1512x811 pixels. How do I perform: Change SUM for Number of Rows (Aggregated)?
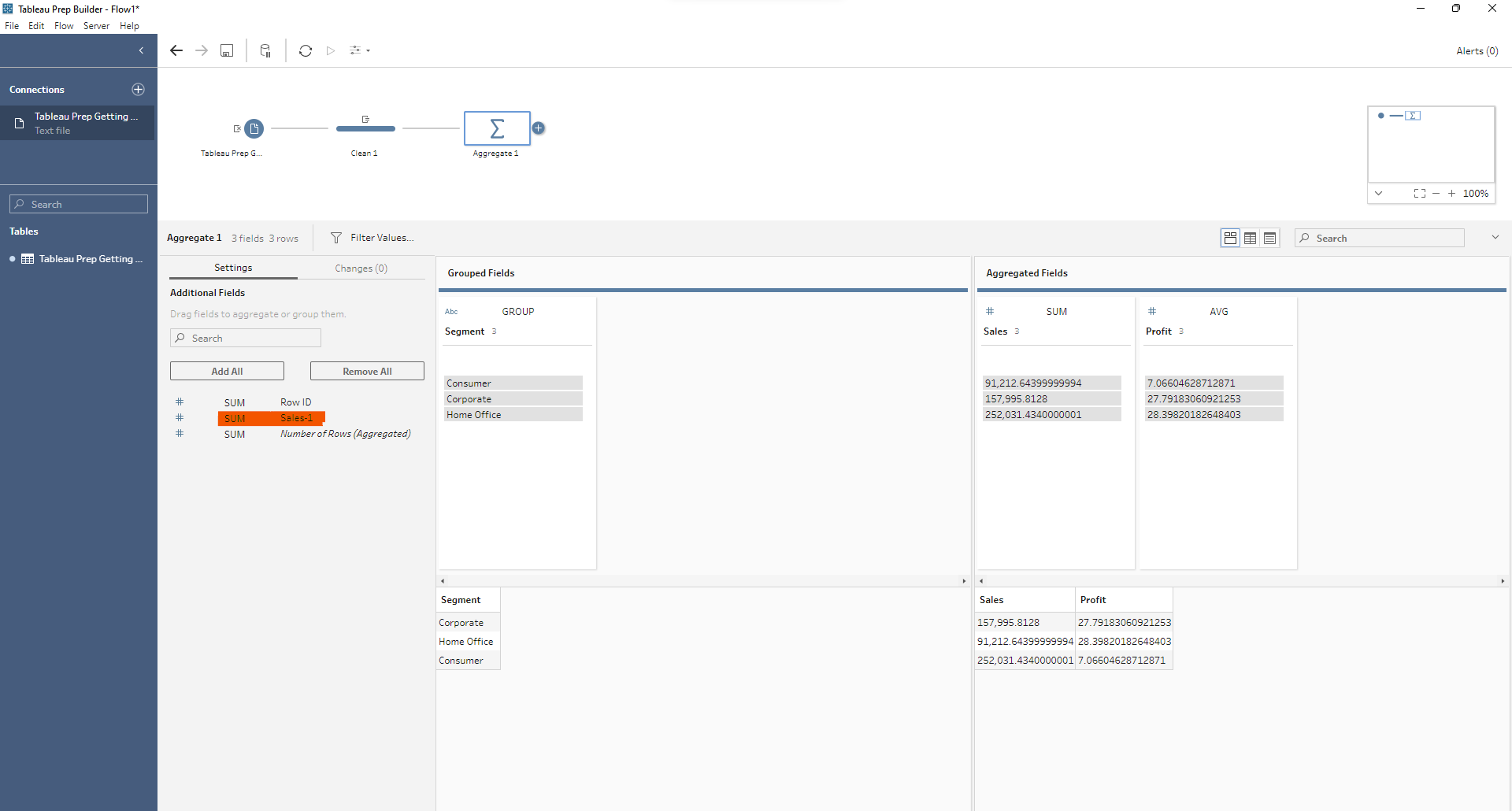235,434
